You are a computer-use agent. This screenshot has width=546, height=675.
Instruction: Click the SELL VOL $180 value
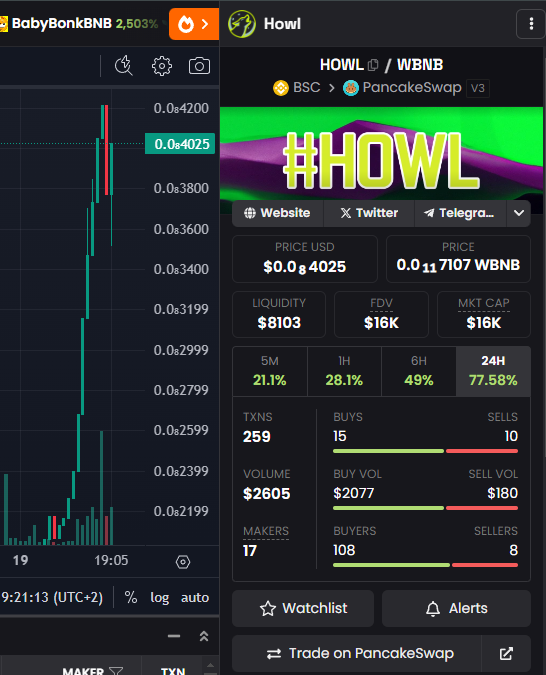click(x=503, y=493)
